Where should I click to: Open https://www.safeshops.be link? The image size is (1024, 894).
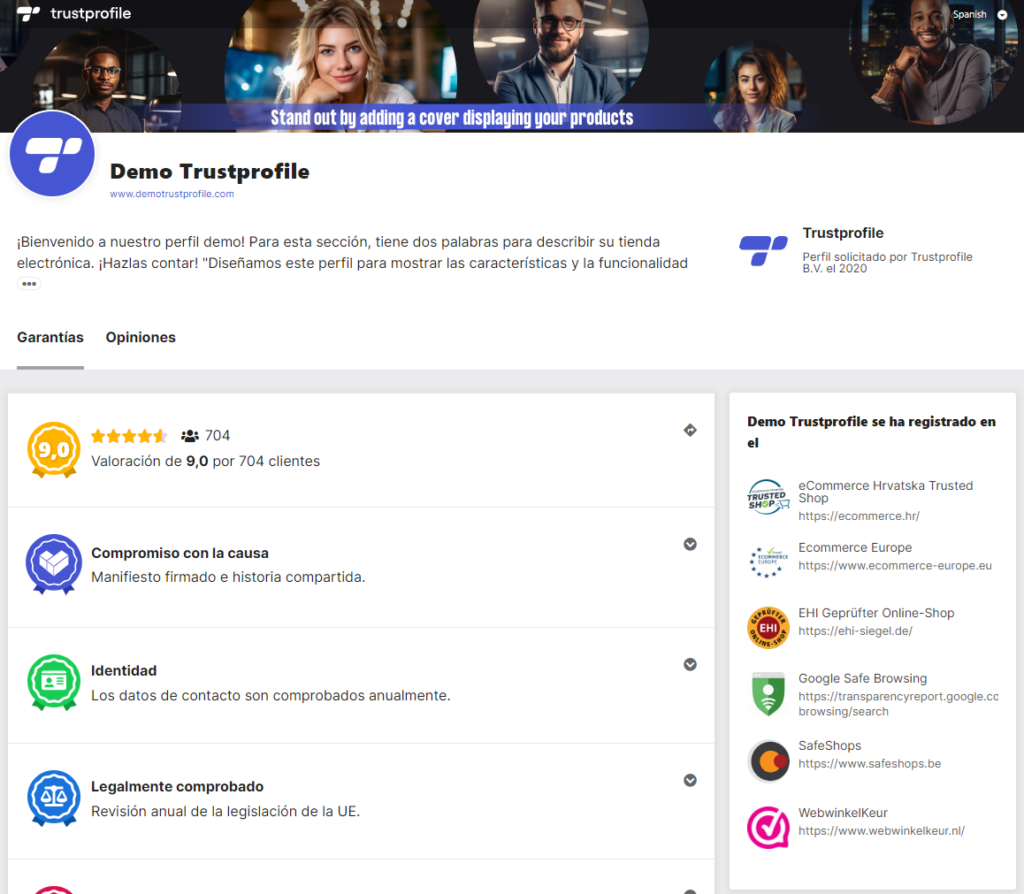pos(869,763)
